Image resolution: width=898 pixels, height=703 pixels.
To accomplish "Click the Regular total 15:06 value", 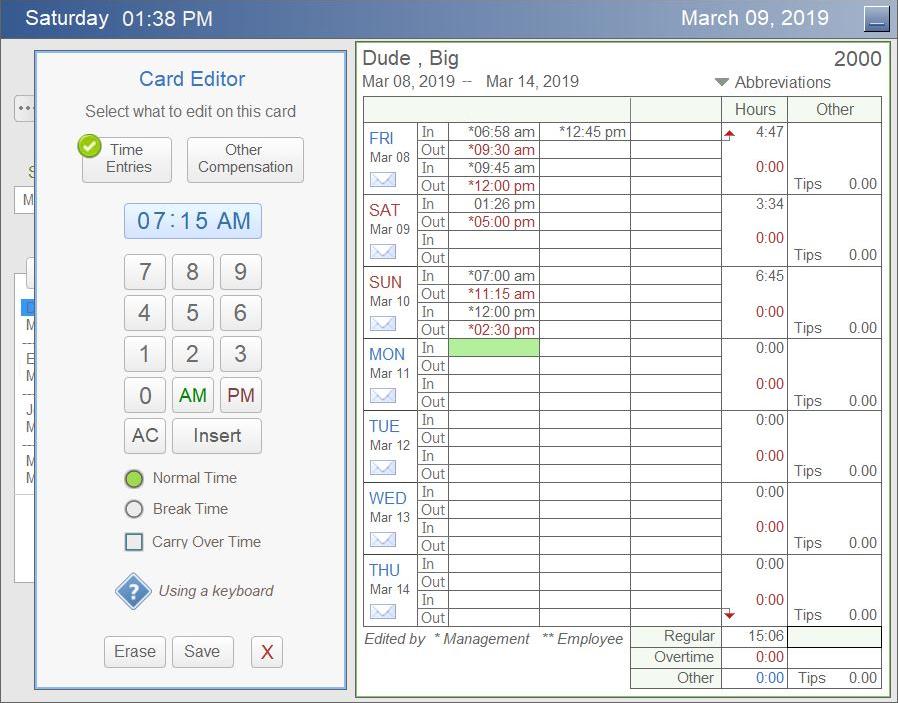I will pyautogui.click(x=766, y=636).
